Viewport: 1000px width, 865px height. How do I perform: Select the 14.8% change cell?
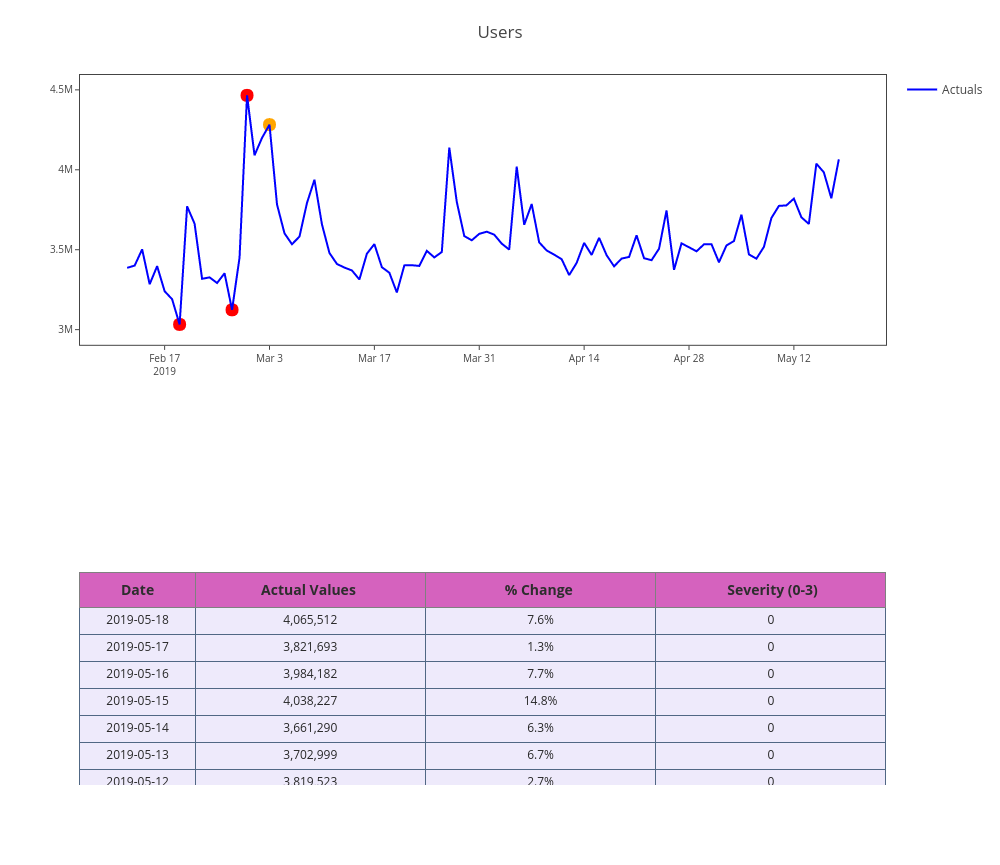coord(540,701)
